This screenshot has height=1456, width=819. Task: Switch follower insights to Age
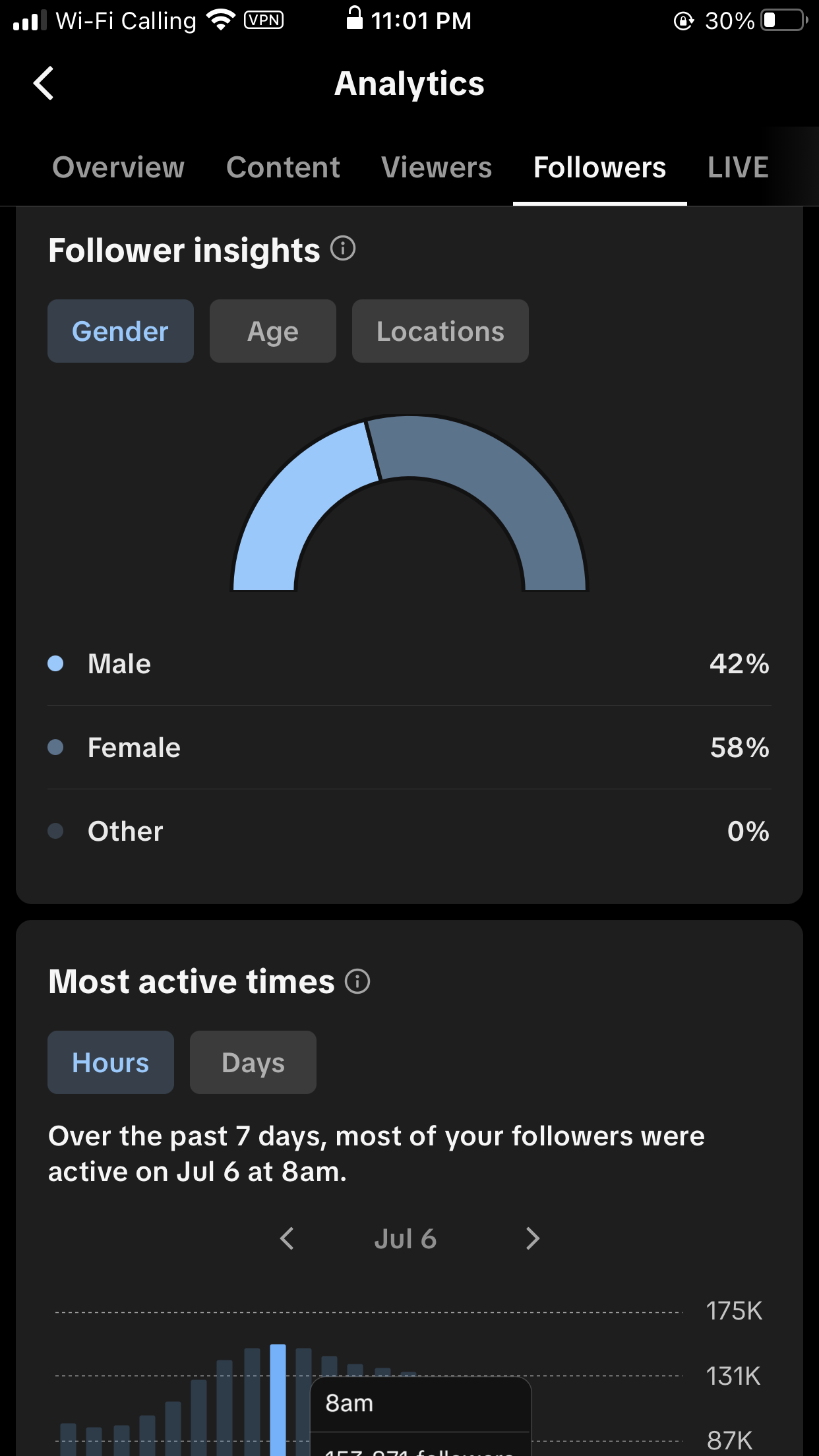point(272,331)
